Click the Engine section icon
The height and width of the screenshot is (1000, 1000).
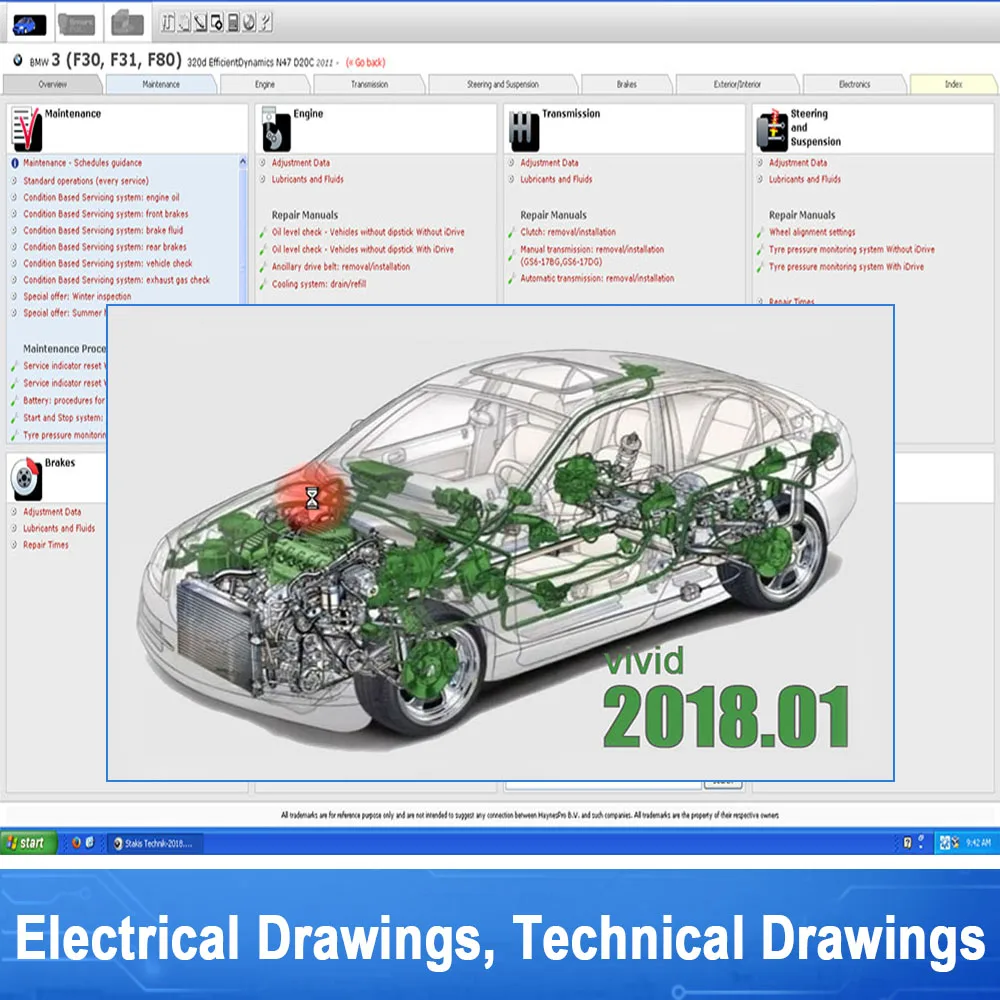coord(276,129)
